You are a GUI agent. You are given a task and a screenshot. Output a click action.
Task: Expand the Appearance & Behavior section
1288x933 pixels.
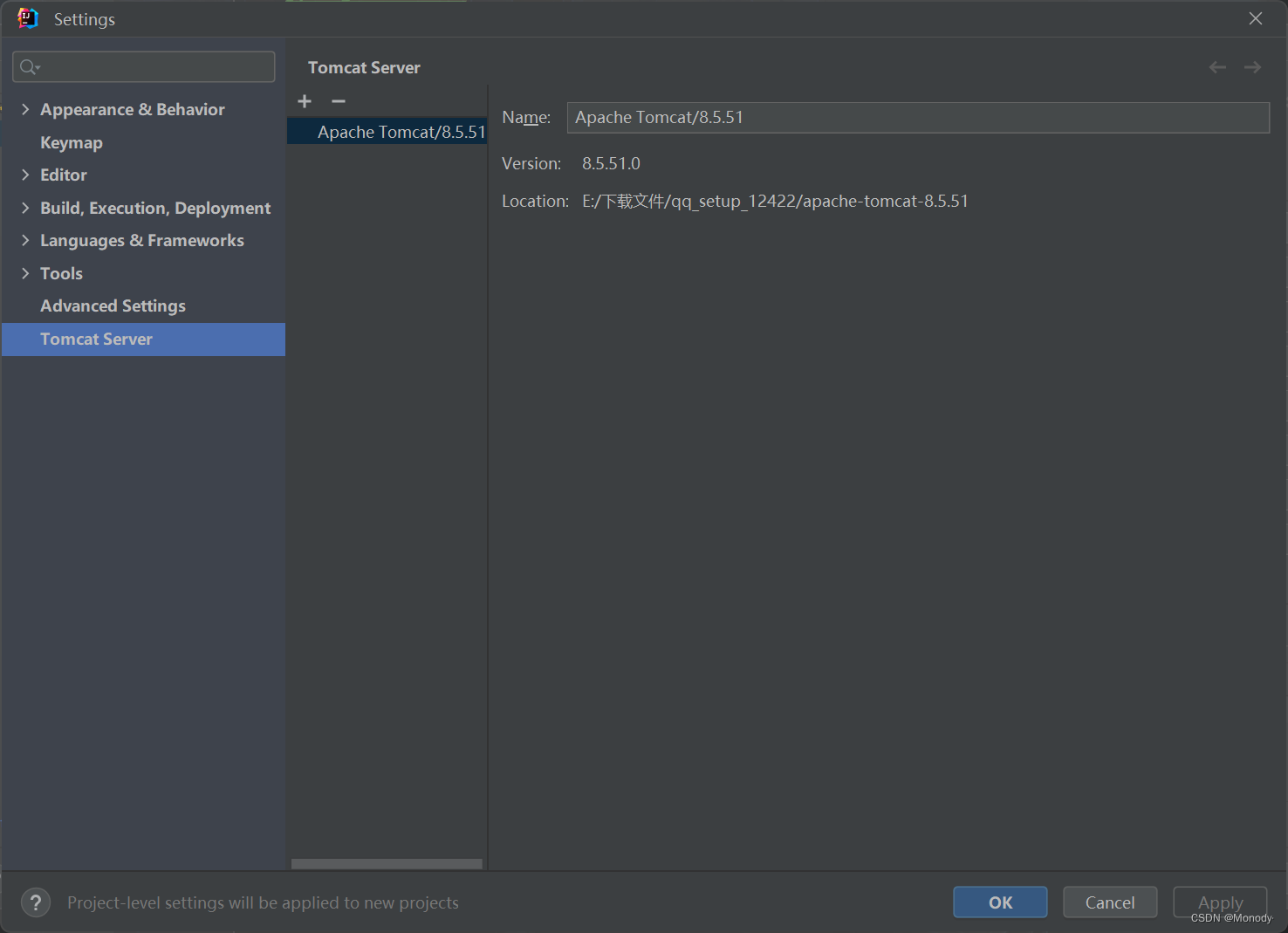(x=25, y=109)
